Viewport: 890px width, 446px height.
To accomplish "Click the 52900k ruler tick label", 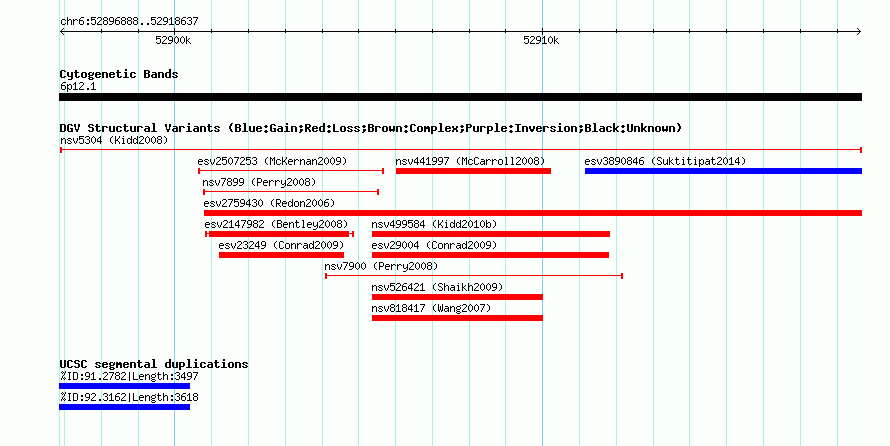I will pyautogui.click(x=173, y=40).
